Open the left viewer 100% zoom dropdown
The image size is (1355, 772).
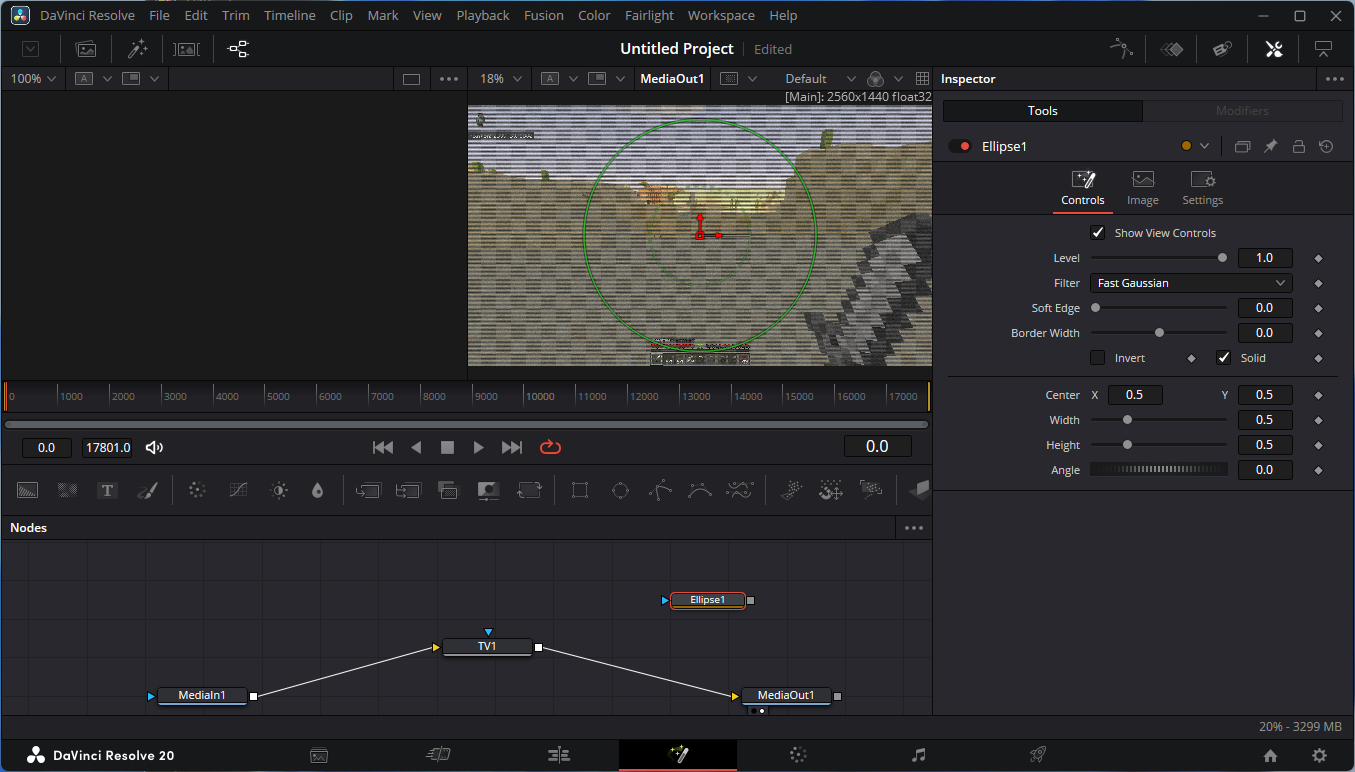[32, 78]
